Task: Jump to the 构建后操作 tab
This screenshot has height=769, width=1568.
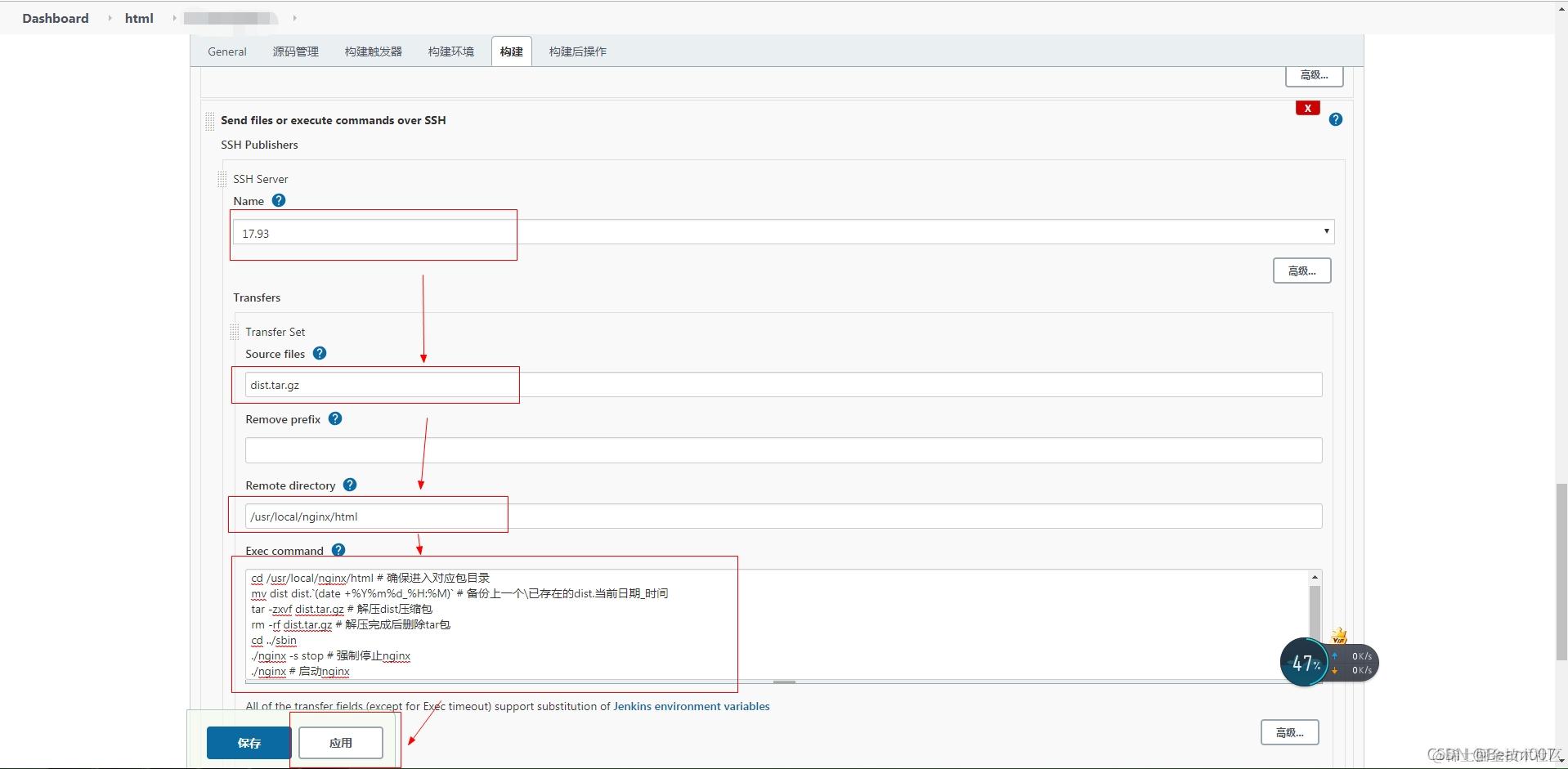Action: pos(578,51)
